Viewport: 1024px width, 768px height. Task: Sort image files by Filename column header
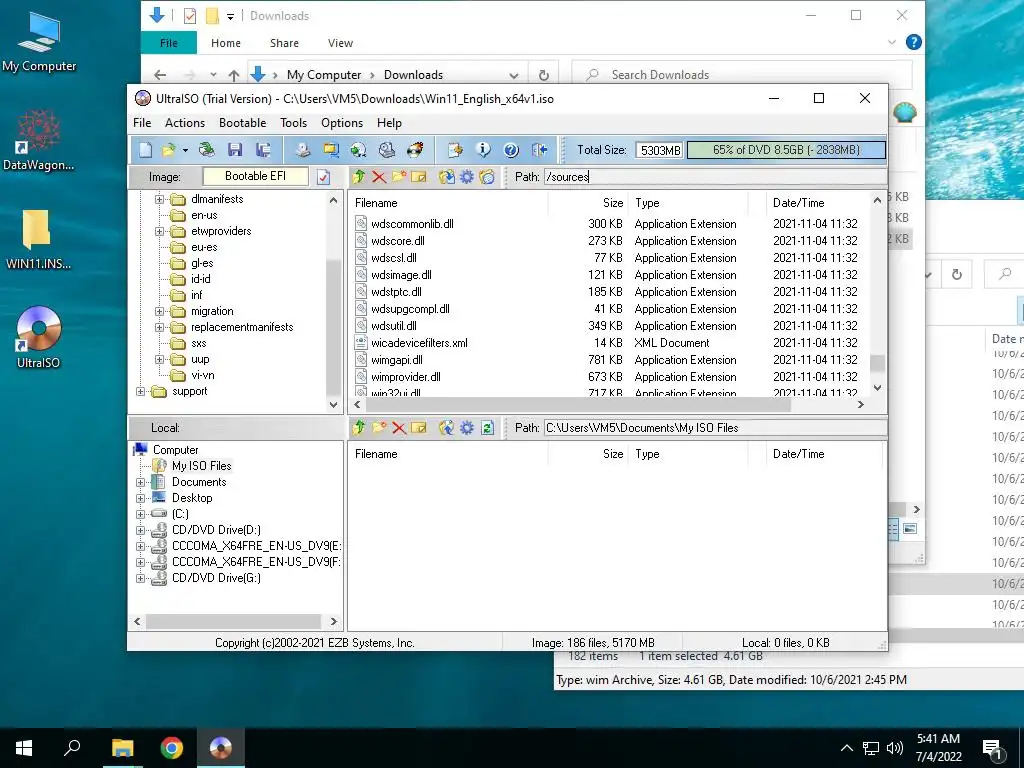point(448,203)
